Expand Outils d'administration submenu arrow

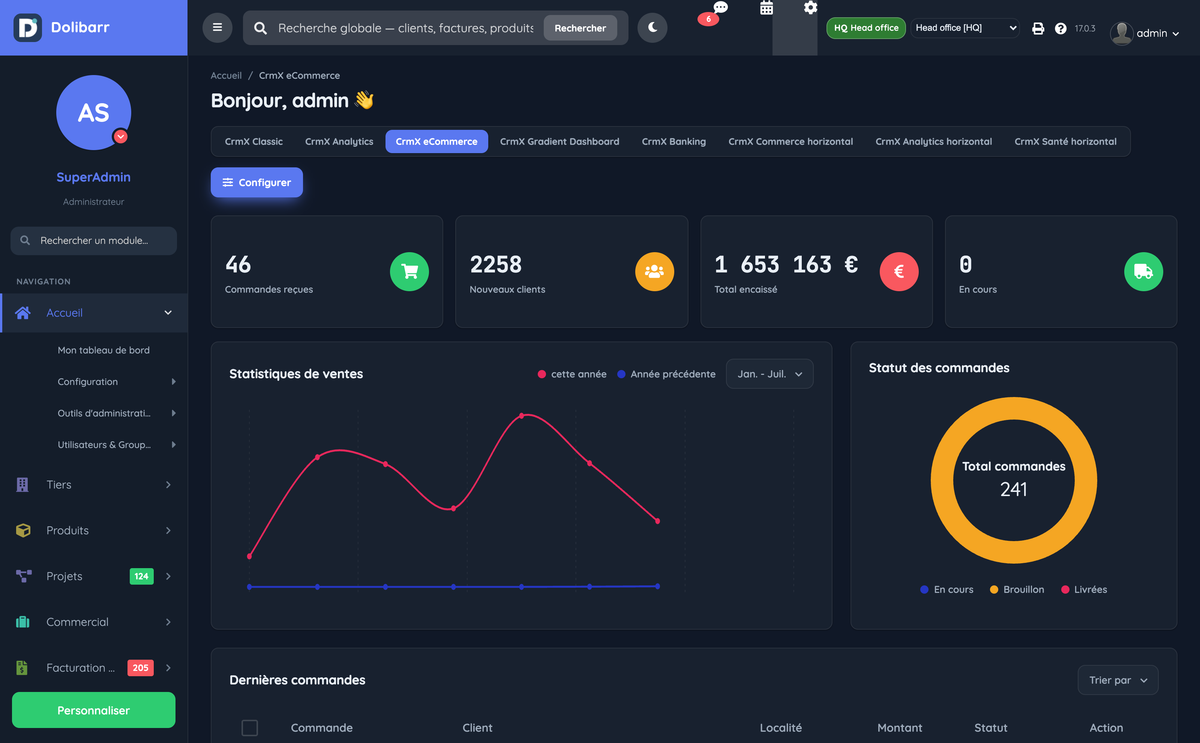coord(173,413)
